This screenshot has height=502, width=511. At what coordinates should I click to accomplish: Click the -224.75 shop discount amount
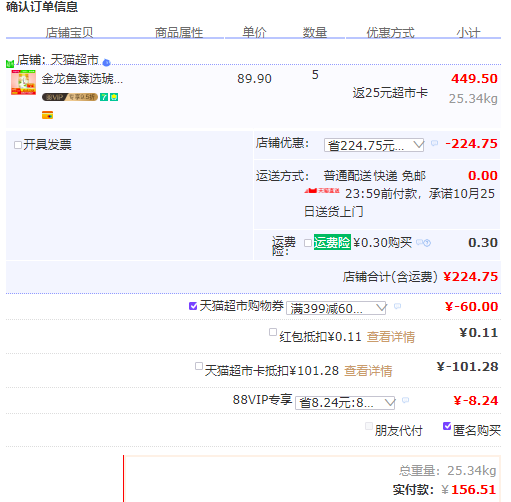(471, 144)
